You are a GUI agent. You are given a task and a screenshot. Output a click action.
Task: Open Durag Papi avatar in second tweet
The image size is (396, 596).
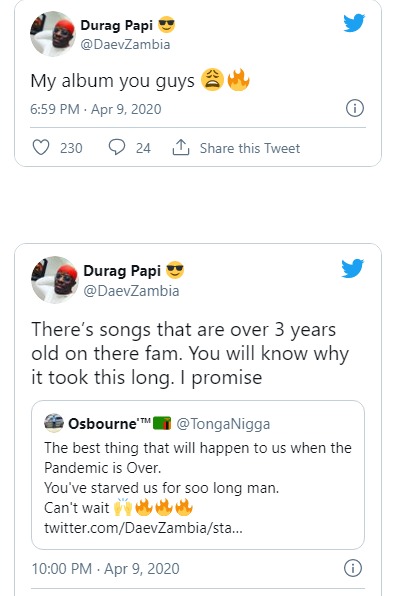coord(55,280)
